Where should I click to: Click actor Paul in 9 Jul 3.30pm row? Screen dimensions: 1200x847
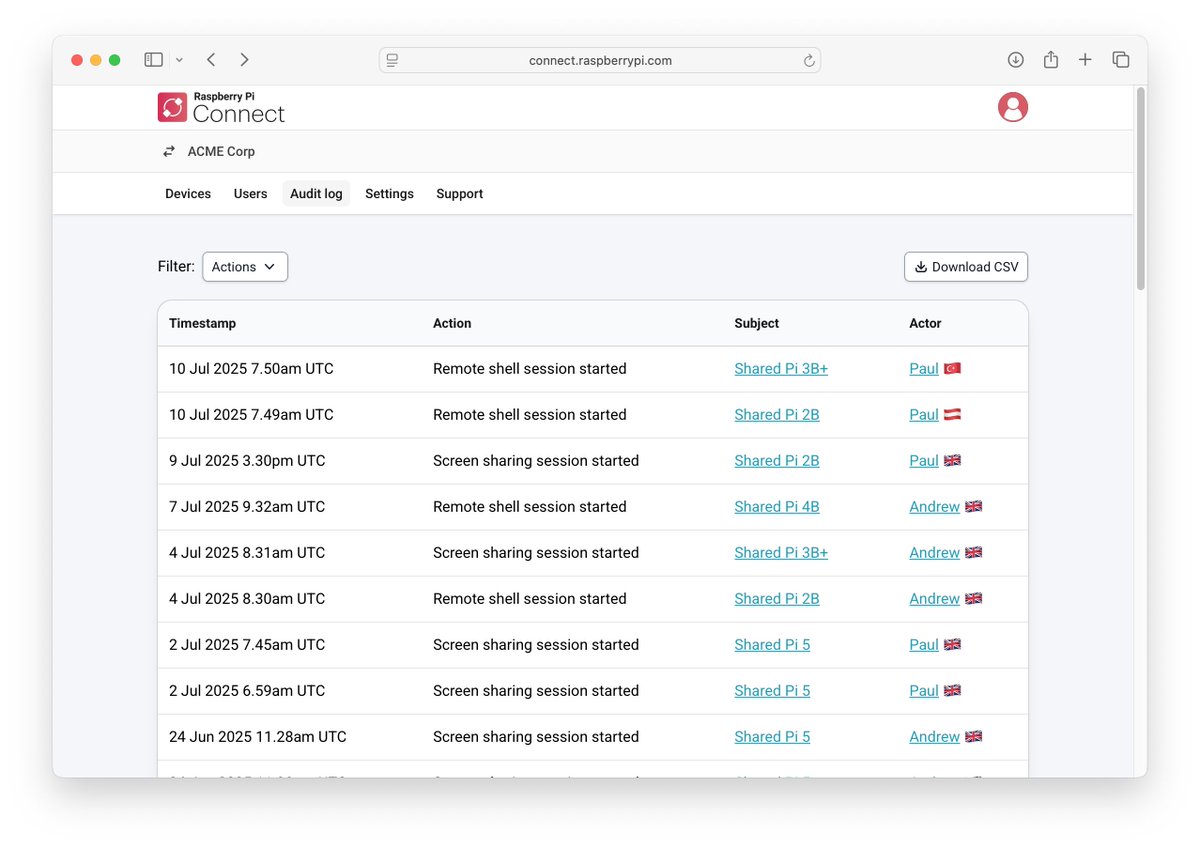[x=924, y=461]
